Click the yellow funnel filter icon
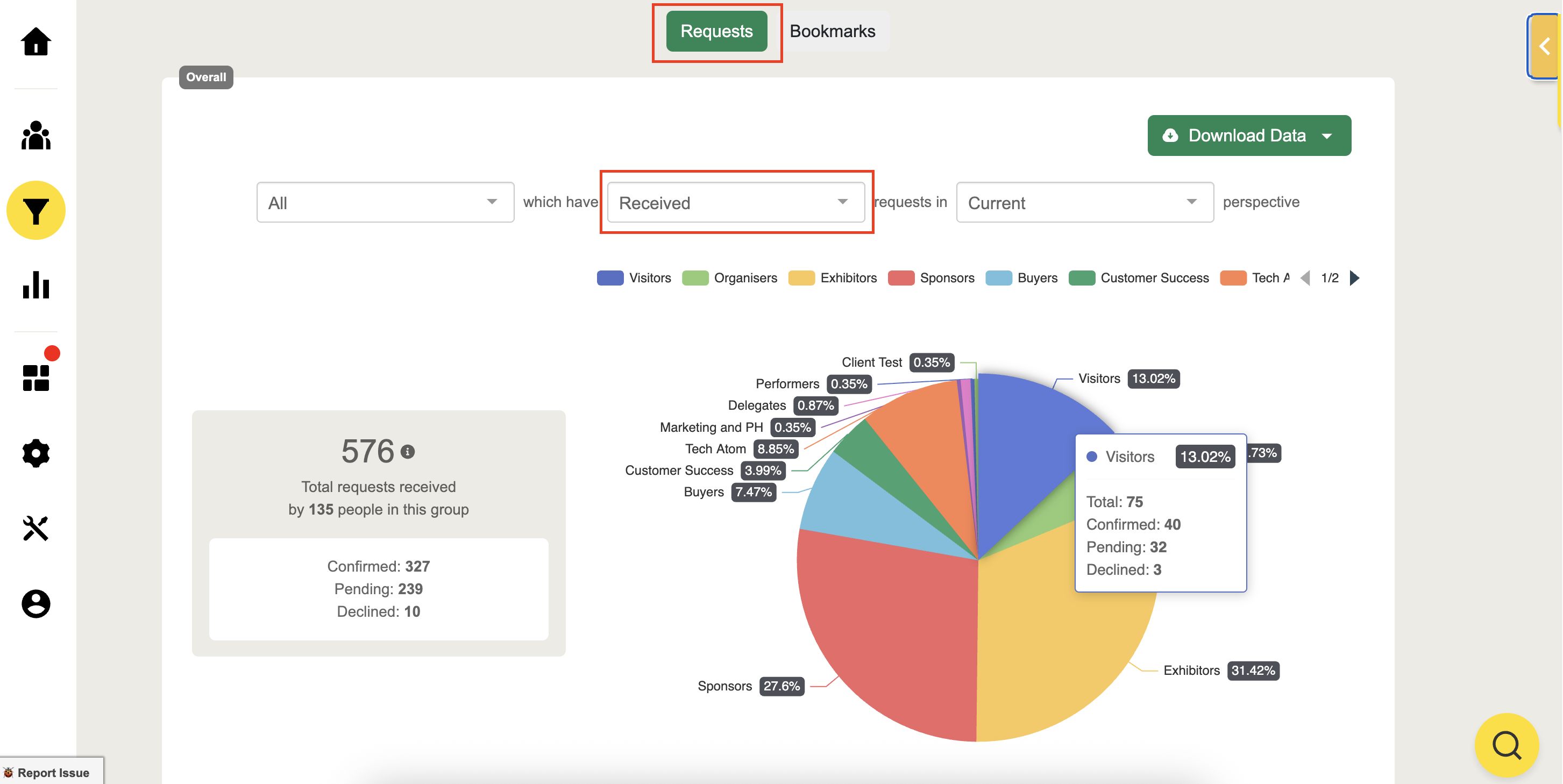Screen dimensions: 1563x784 [36, 211]
